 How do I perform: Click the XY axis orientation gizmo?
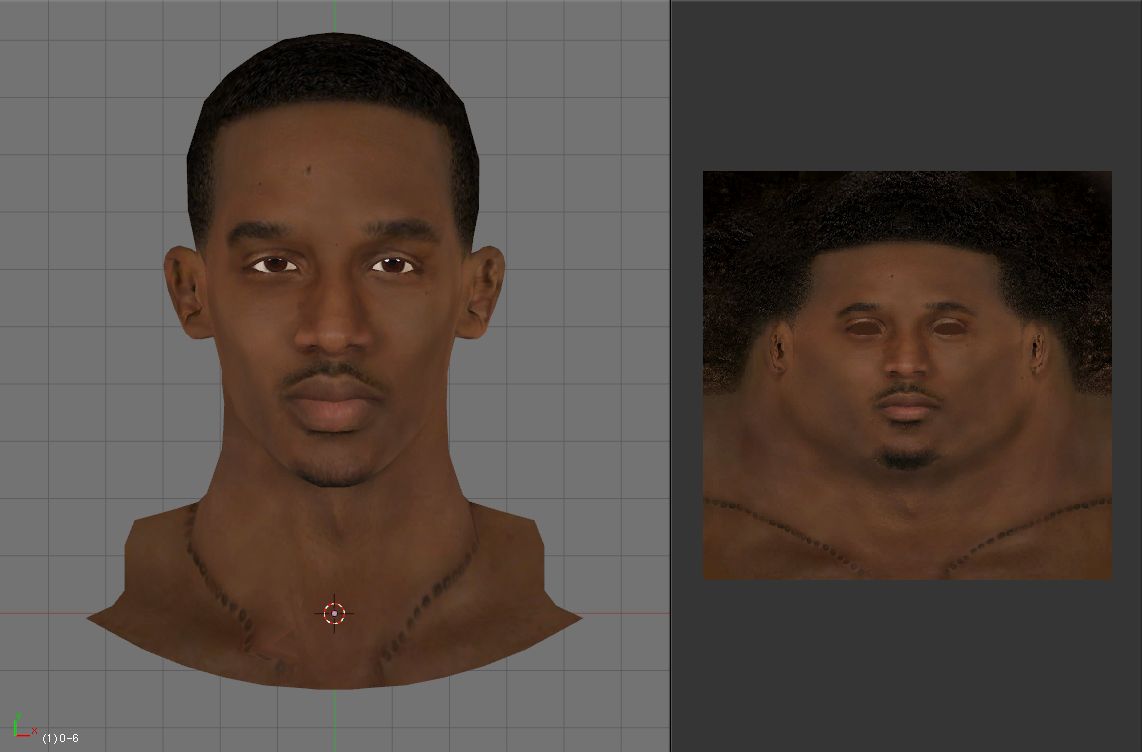24,727
